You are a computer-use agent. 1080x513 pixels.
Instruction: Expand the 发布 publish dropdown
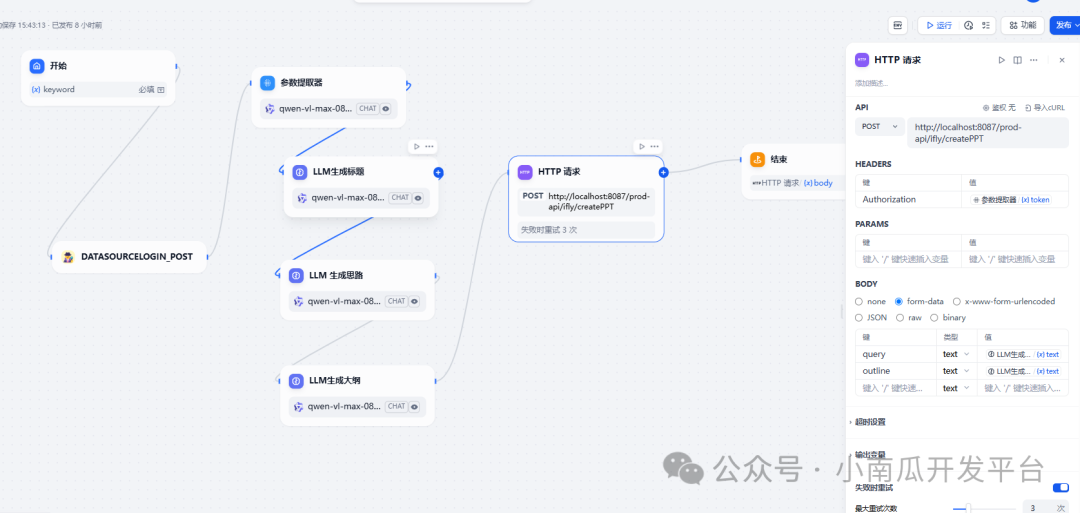click(x=1065, y=25)
